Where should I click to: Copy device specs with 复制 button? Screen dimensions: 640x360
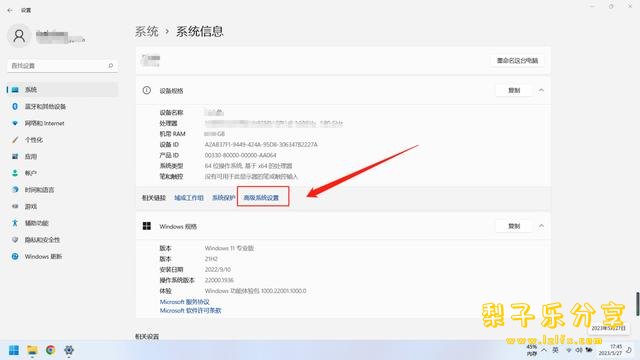[x=514, y=91]
